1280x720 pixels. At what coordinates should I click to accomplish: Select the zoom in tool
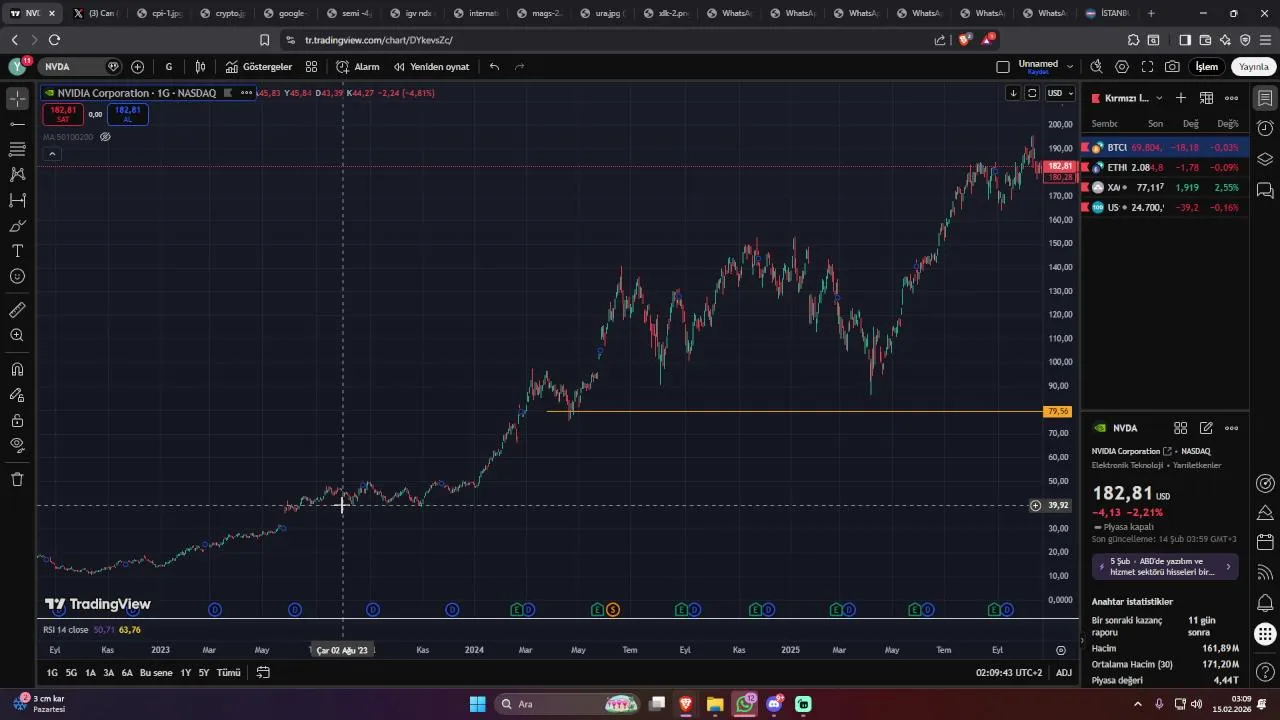pyautogui.click(x=17, y=336)
